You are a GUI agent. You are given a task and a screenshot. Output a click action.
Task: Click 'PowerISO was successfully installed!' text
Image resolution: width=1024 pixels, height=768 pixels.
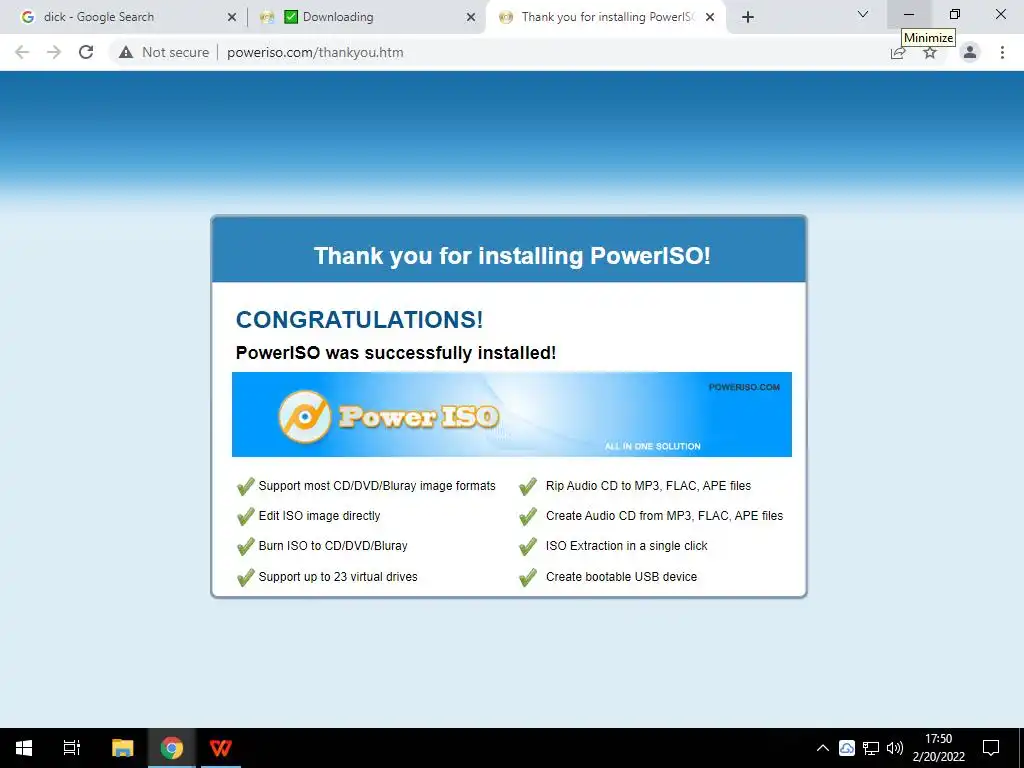[396, 353]
